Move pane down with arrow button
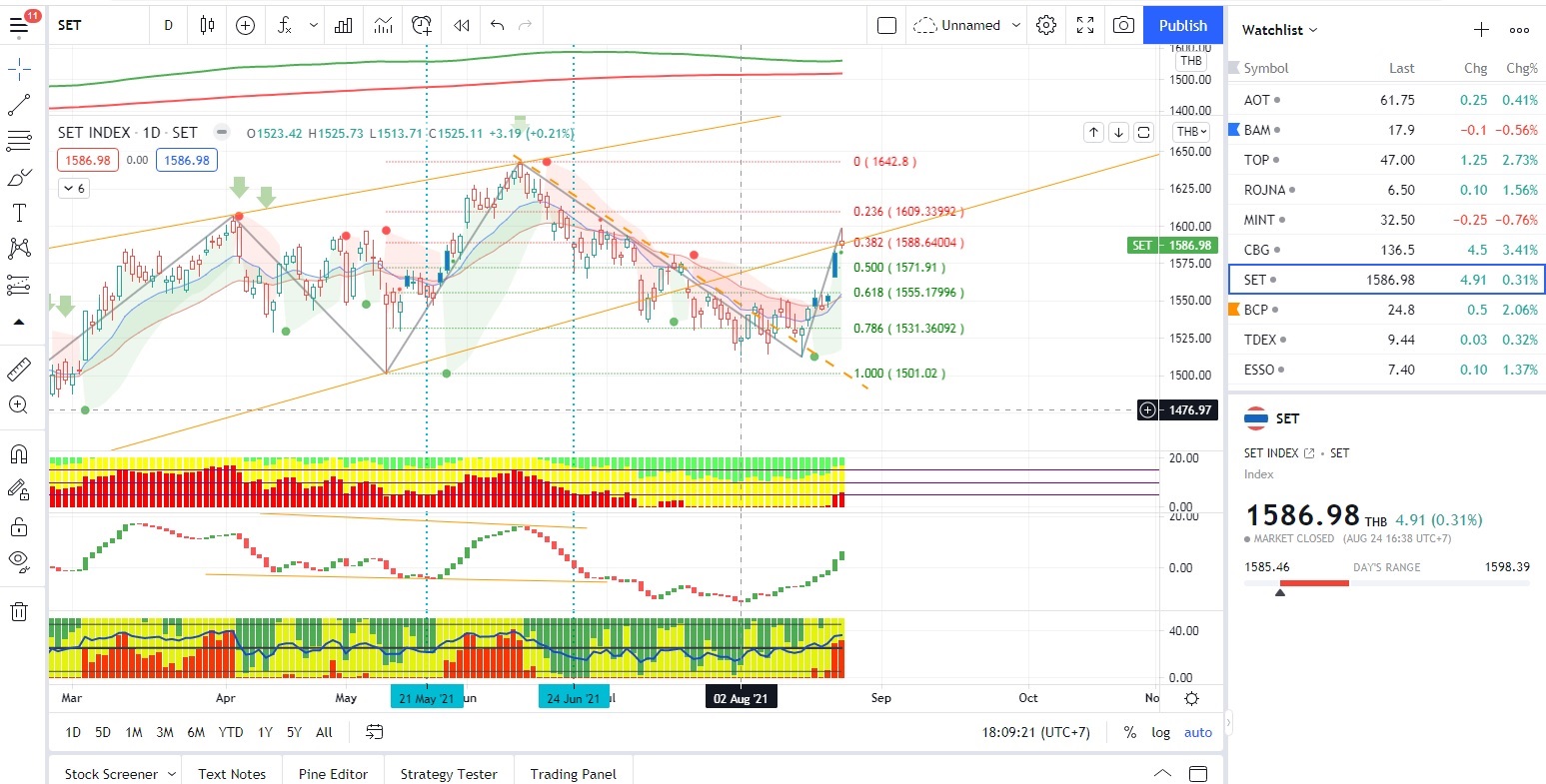The height and width of the screenshot is (784, 1546). [1118, 132]
